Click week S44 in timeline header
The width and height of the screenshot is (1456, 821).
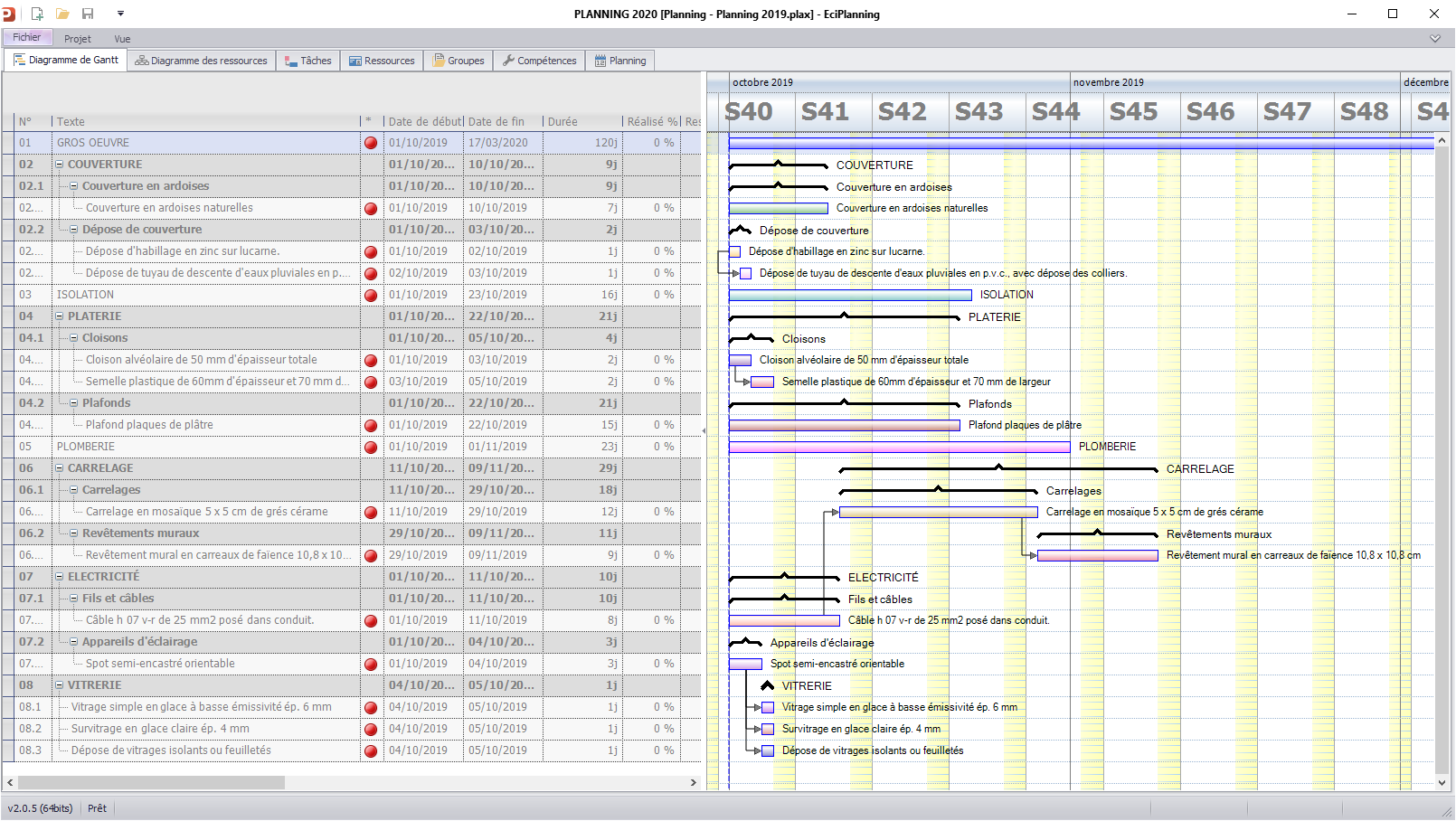point(1056,111)
